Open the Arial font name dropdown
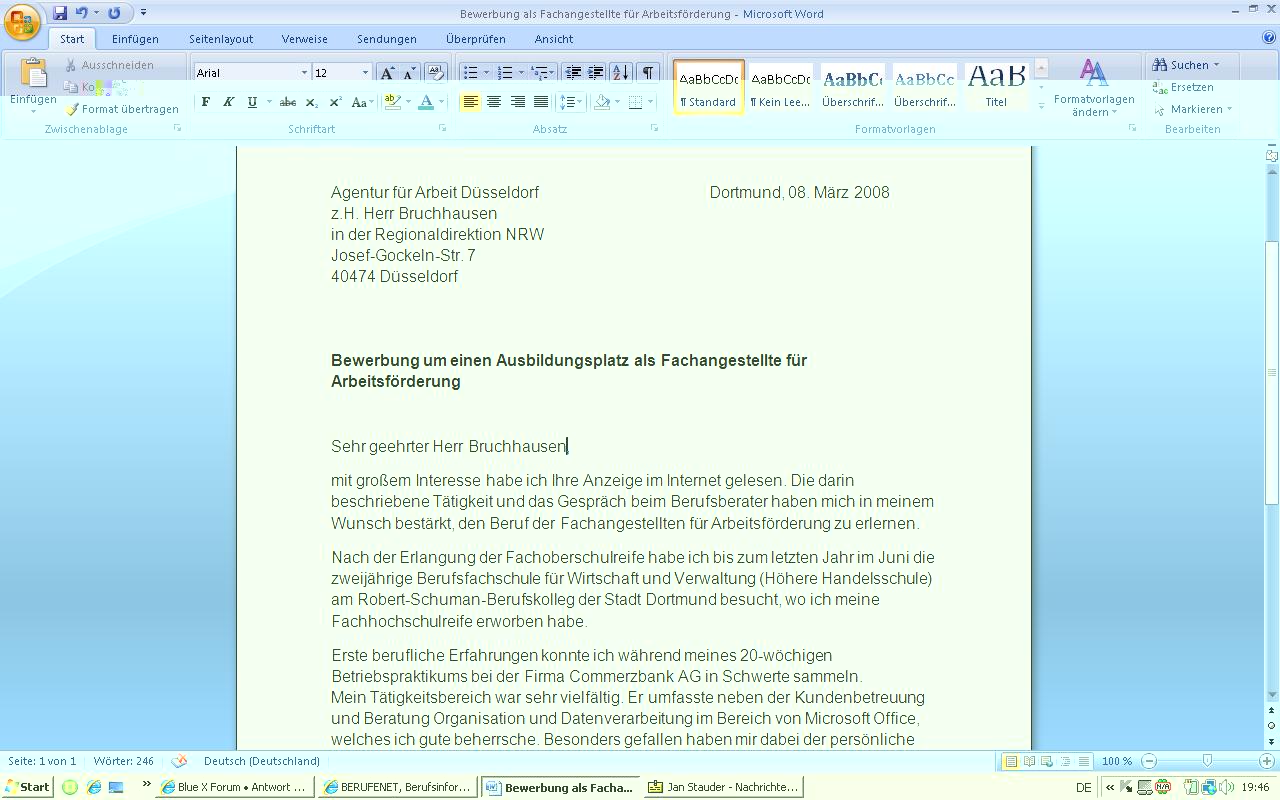The image size is (1280, 800). pos(304,73)
